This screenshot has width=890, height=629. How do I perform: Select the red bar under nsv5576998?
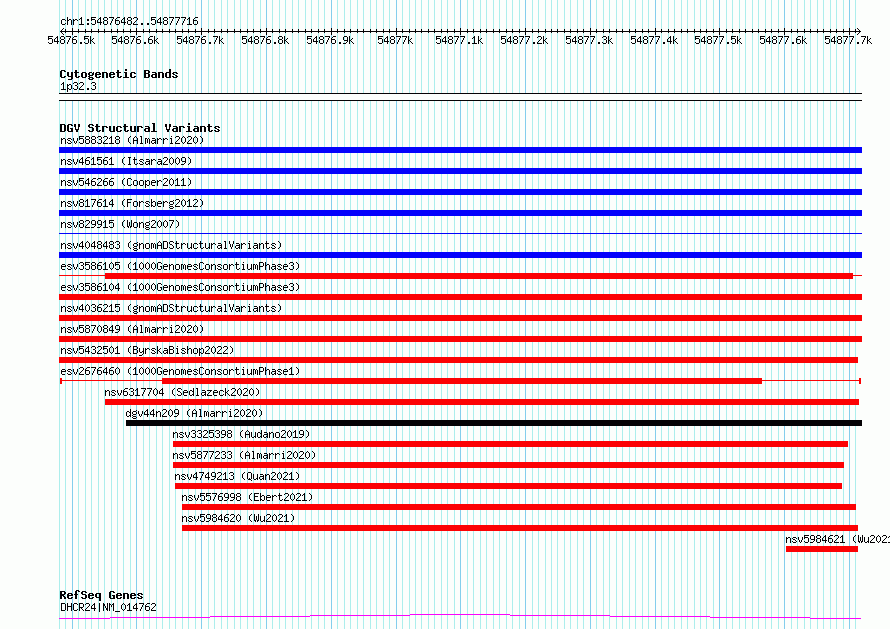coord(519,507)
